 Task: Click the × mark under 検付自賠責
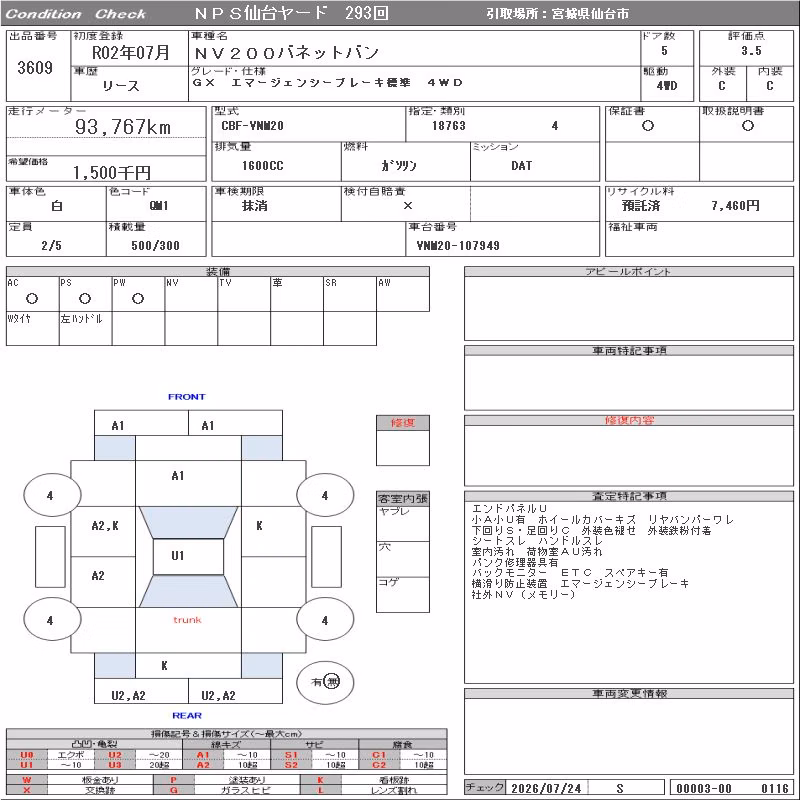coord(408,206)
